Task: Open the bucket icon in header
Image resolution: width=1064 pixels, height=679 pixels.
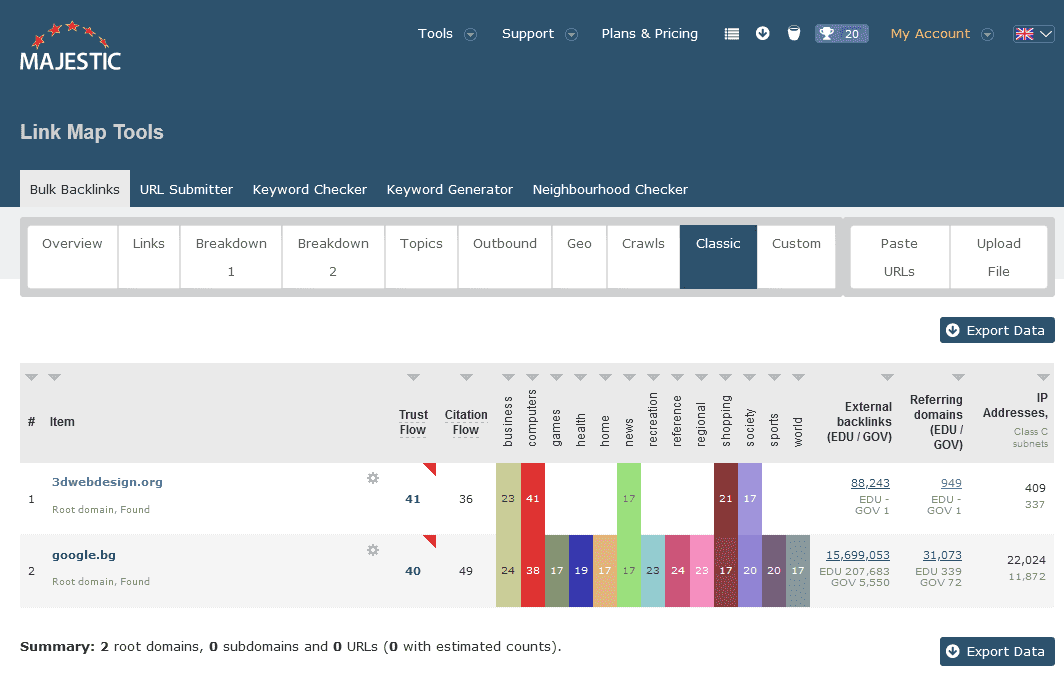Action: pos(794,33)
